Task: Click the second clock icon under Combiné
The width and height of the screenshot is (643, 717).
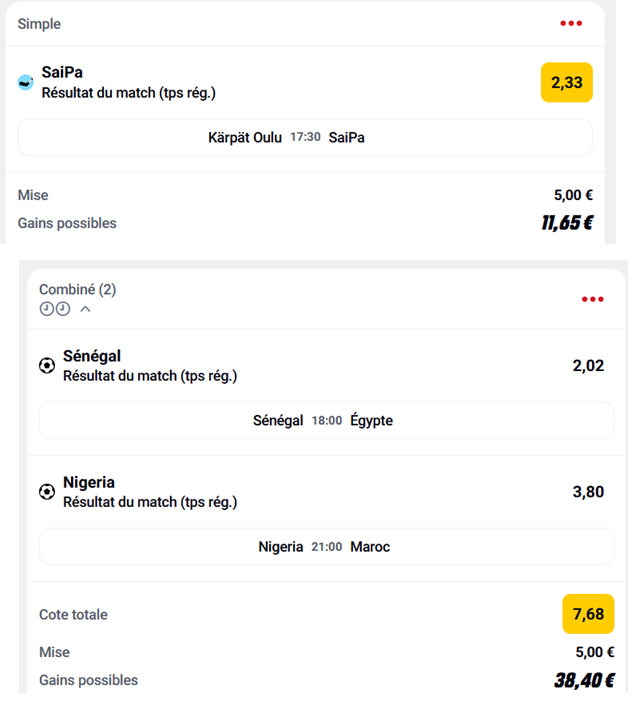Action: pos(63,309)
